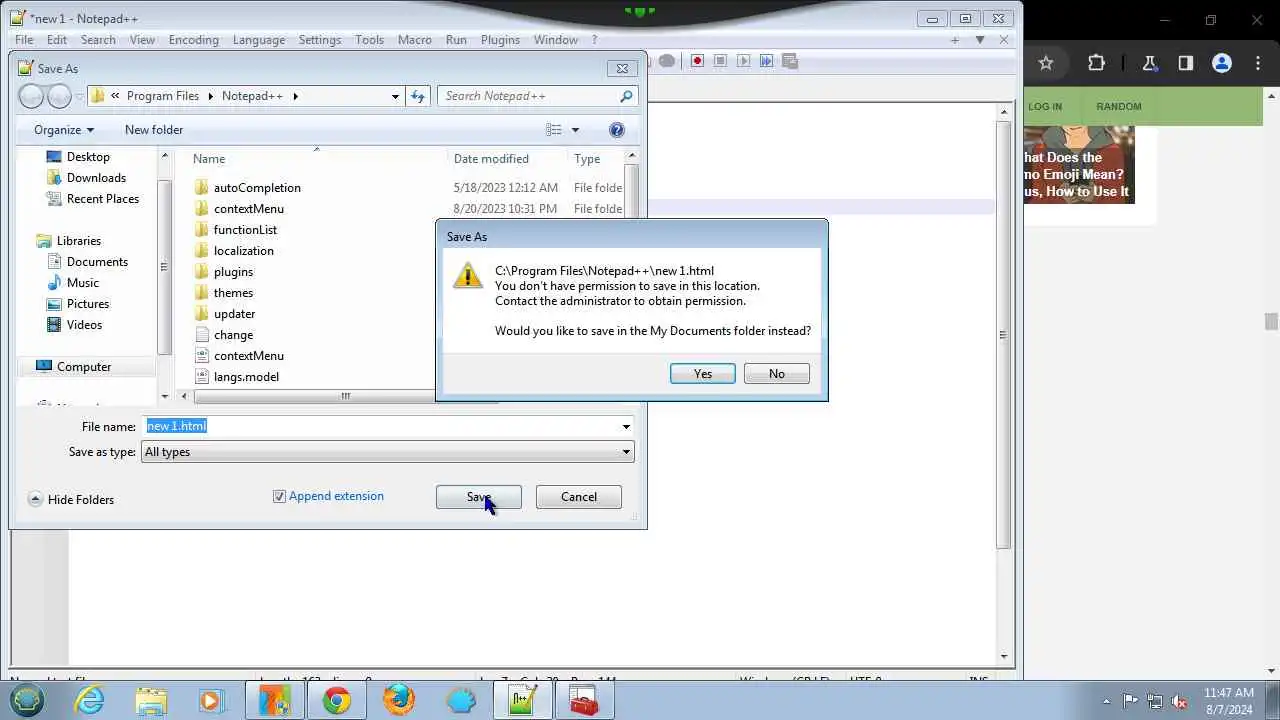Launch Firefox from the taskbar
The height and width of the screenshot is (720, 1280).
click(x=399, y=701)
